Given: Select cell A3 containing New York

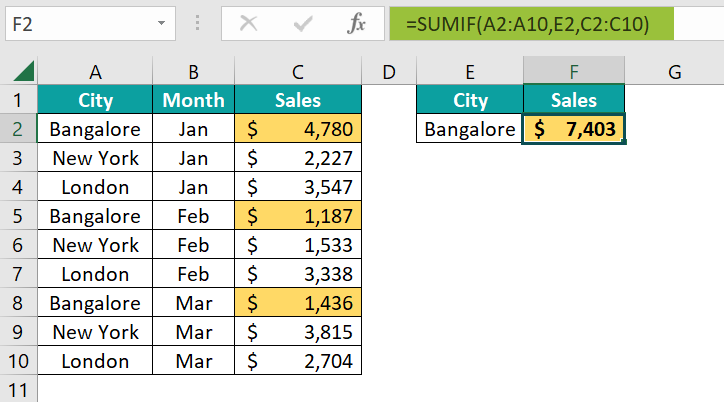Looking at the screenshot, I should (x=95, y=158).
